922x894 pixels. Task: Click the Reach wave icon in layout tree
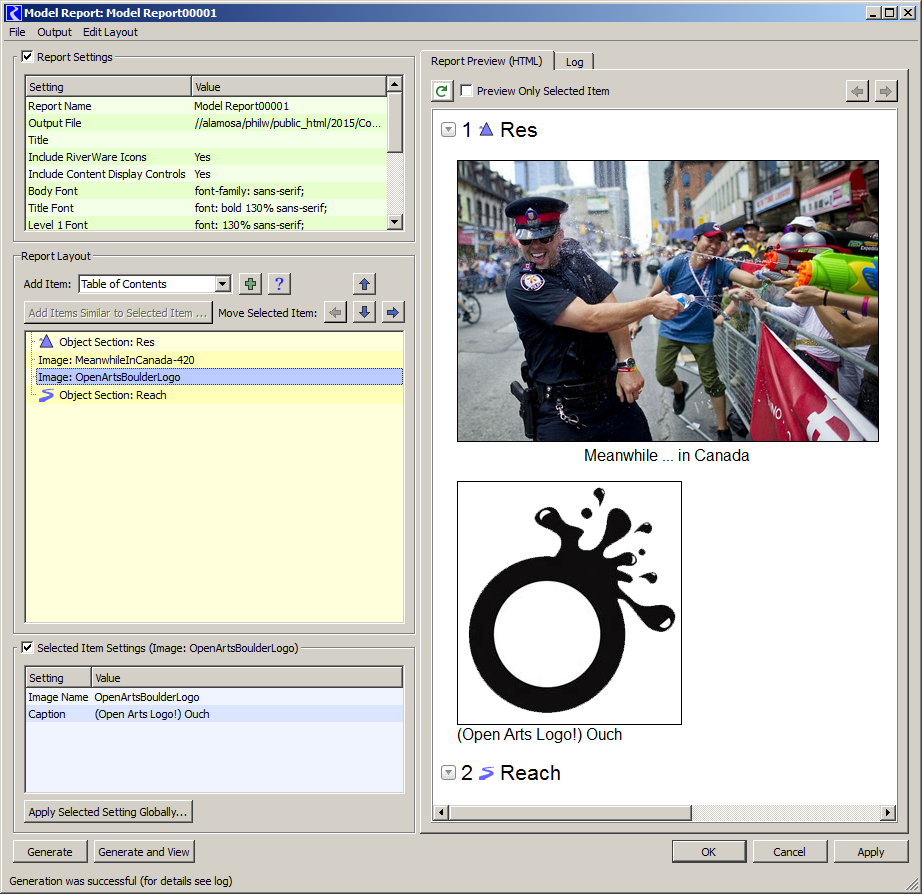[46, 395]
